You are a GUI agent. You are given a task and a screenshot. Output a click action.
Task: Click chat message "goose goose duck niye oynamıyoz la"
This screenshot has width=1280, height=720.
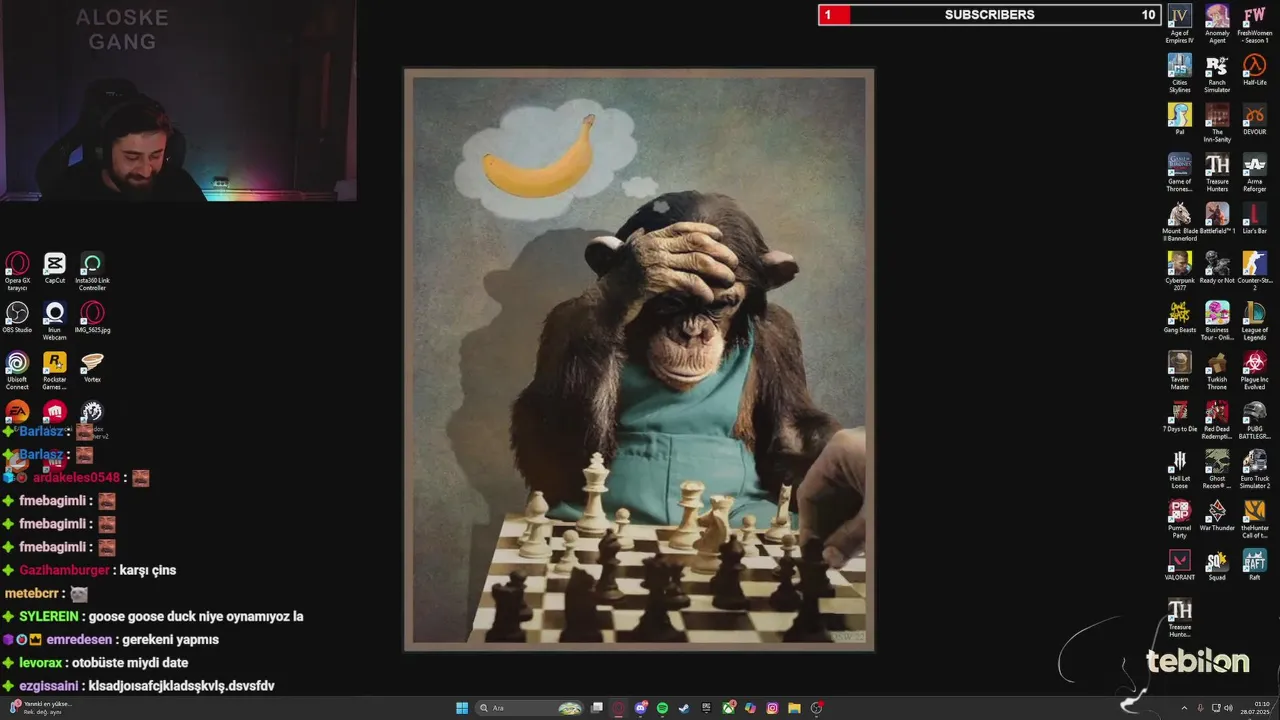pos(195,617)
